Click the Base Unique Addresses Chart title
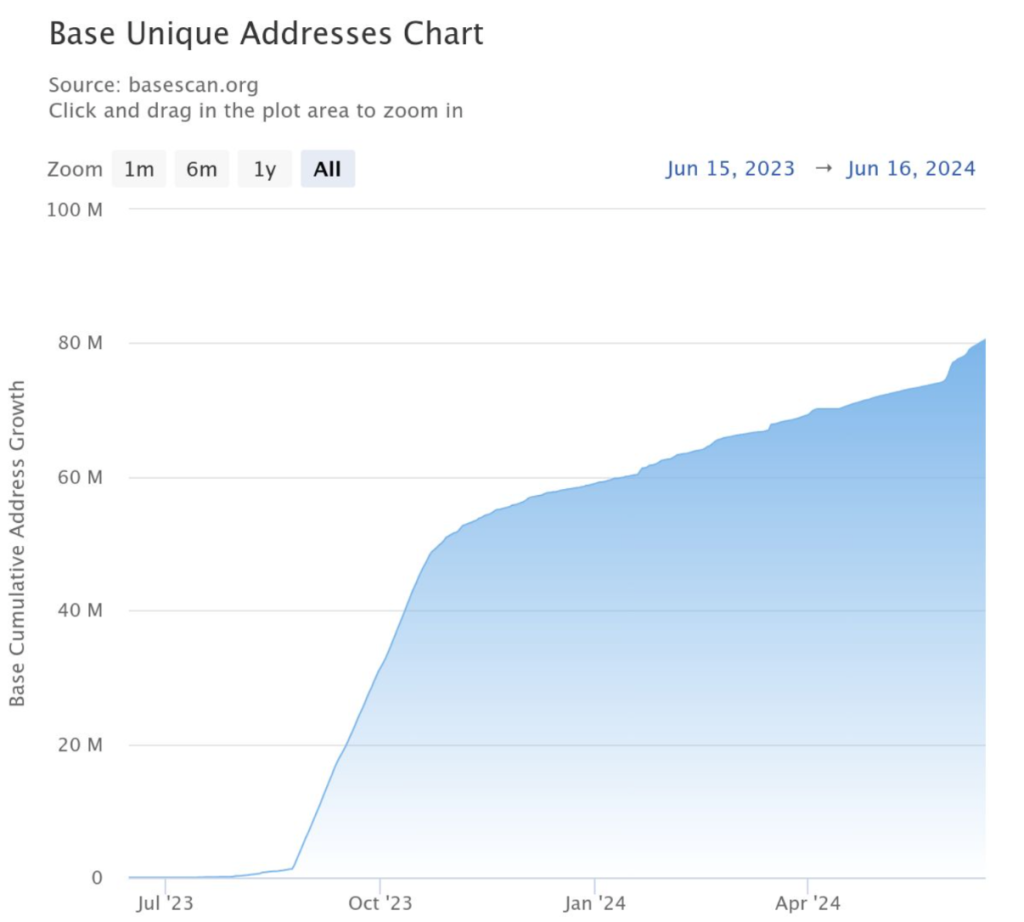The width and height of the screenshot is (1024, 922). (x=266, y=34)
